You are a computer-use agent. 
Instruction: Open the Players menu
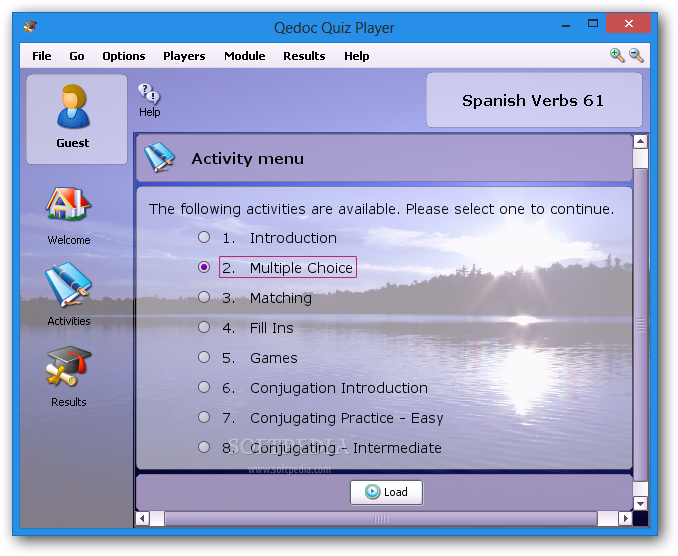[x=184, y=56]
